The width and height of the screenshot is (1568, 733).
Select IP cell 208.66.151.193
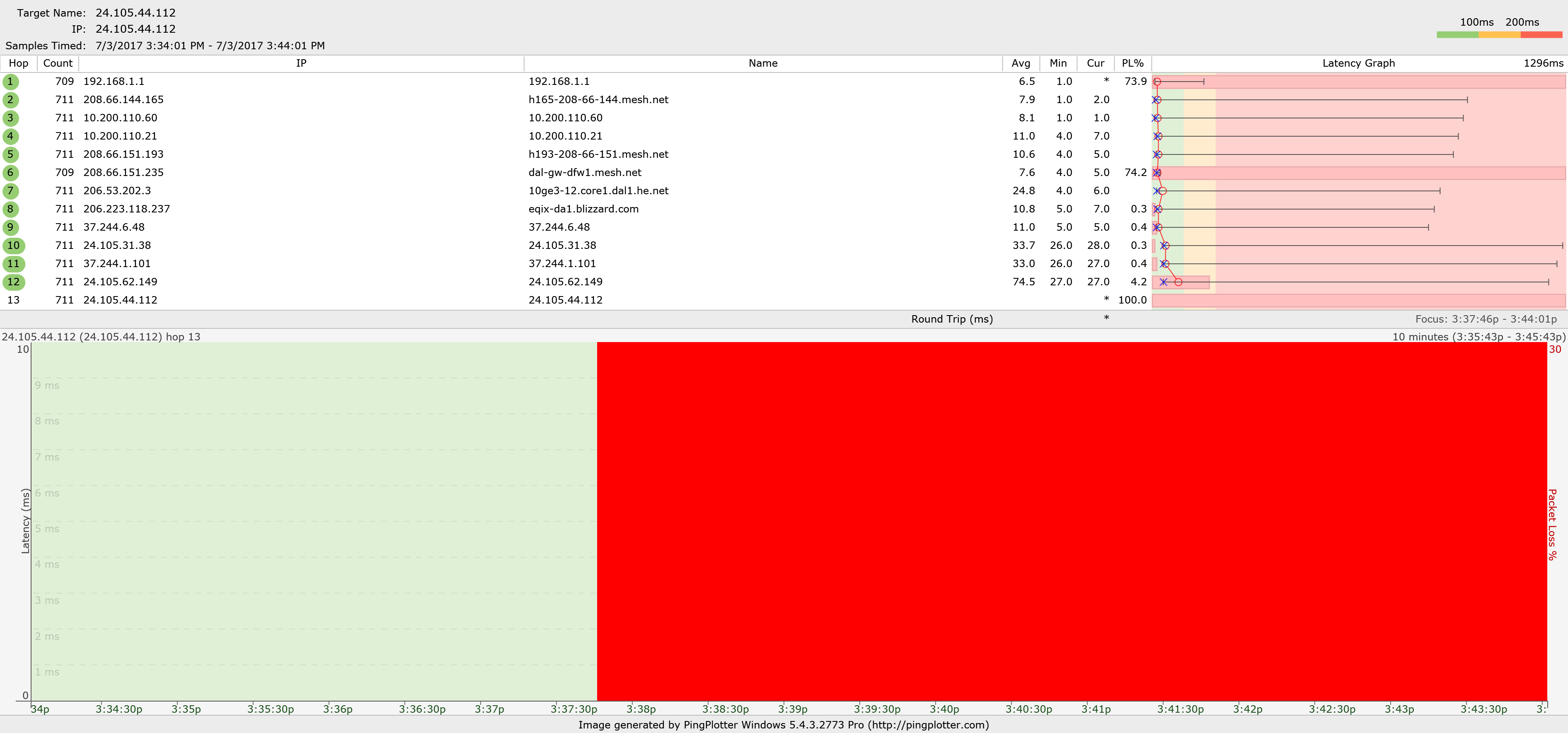click(123, 154)
